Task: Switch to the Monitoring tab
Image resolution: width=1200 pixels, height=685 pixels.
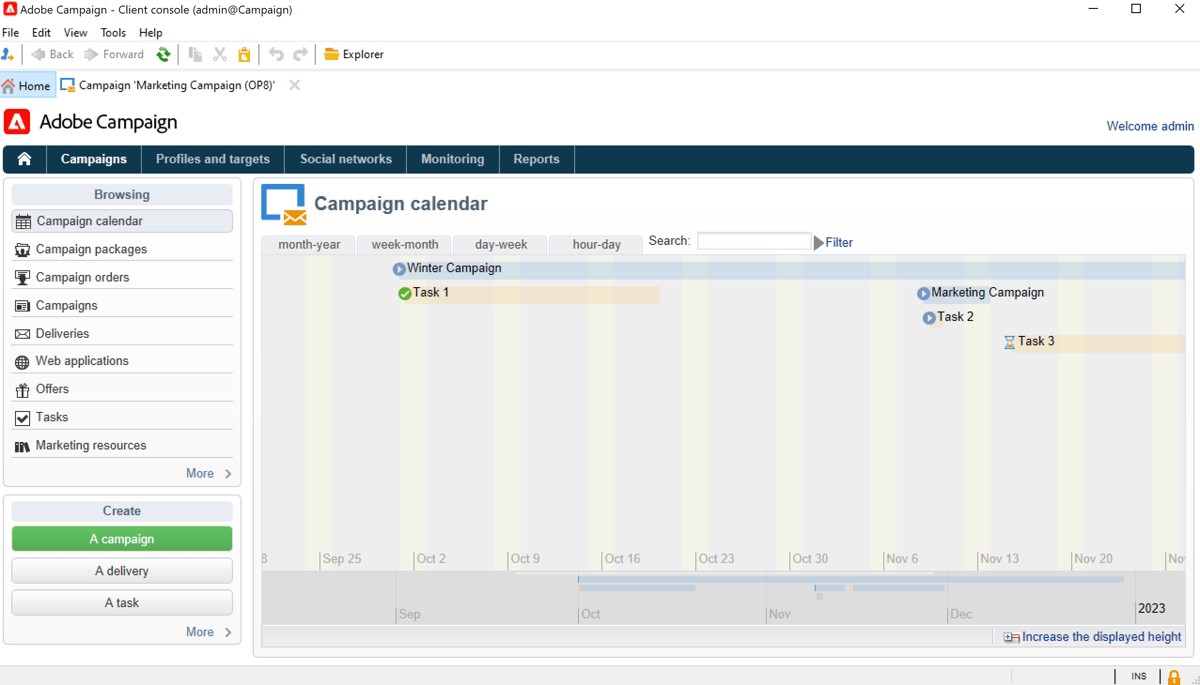Action: pyautogui.click(x=452, y=158)
